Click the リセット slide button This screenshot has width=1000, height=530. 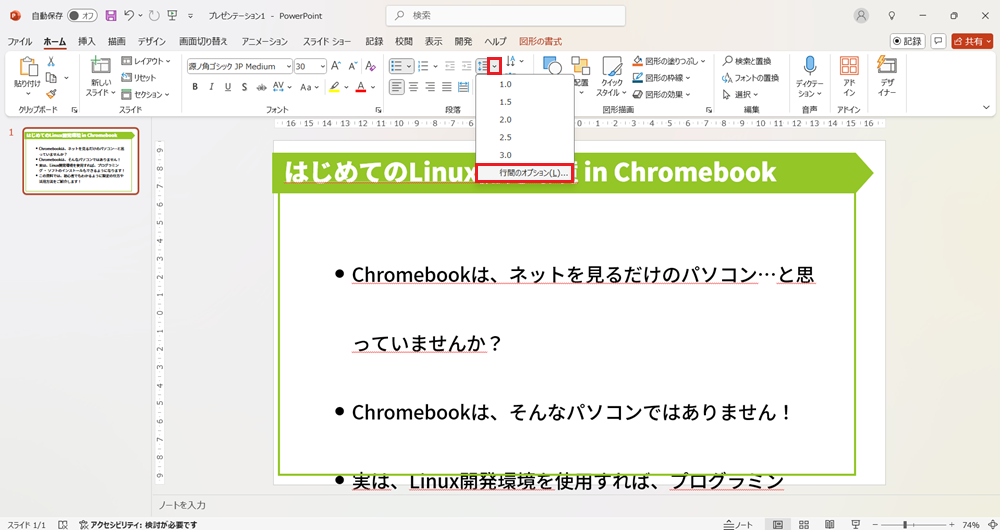pos(138,78)
